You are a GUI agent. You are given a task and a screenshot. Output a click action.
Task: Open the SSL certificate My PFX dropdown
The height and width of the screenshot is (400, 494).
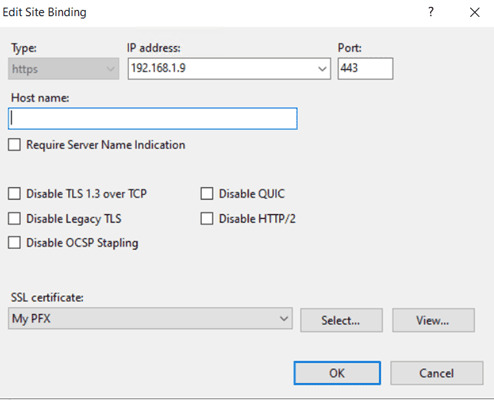[x=150, y=318]
